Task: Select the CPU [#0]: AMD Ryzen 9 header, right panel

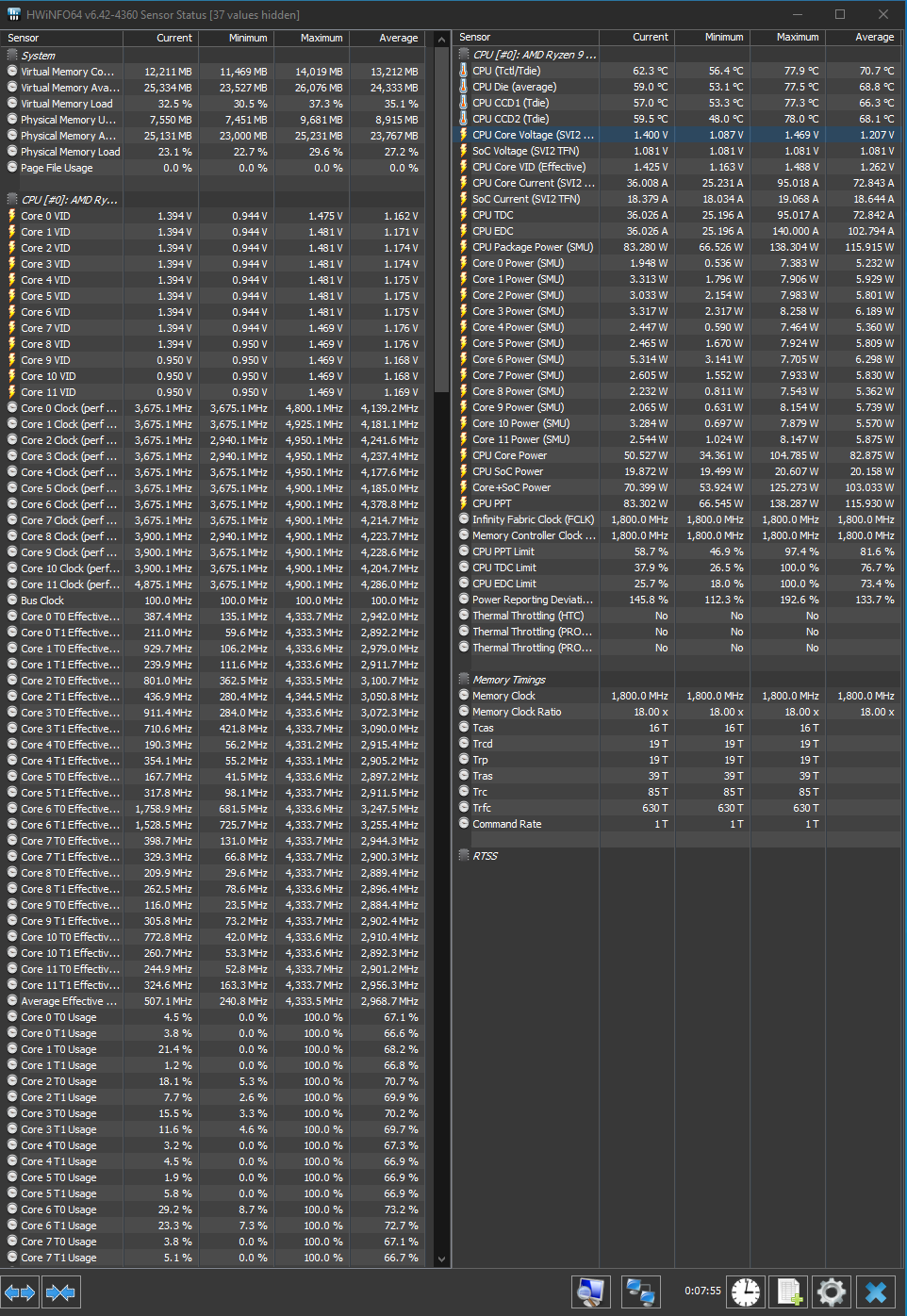Action: click(677, 54)
